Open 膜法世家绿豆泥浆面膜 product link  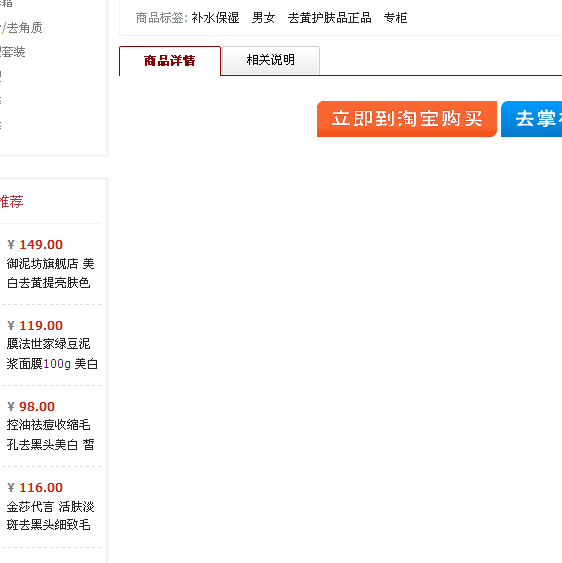[x=52, y=354]
